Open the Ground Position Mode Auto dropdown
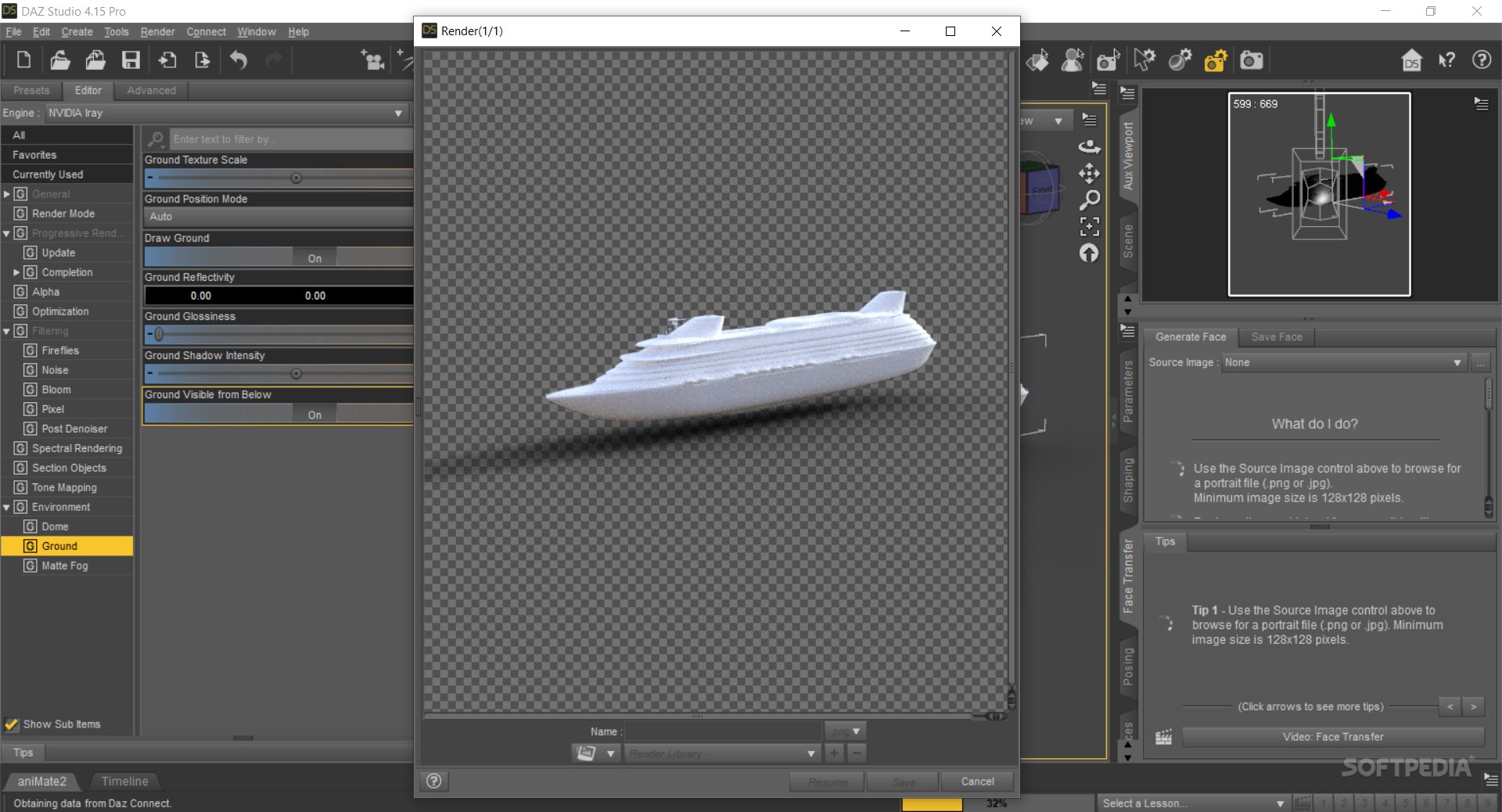 pos(278,217)
